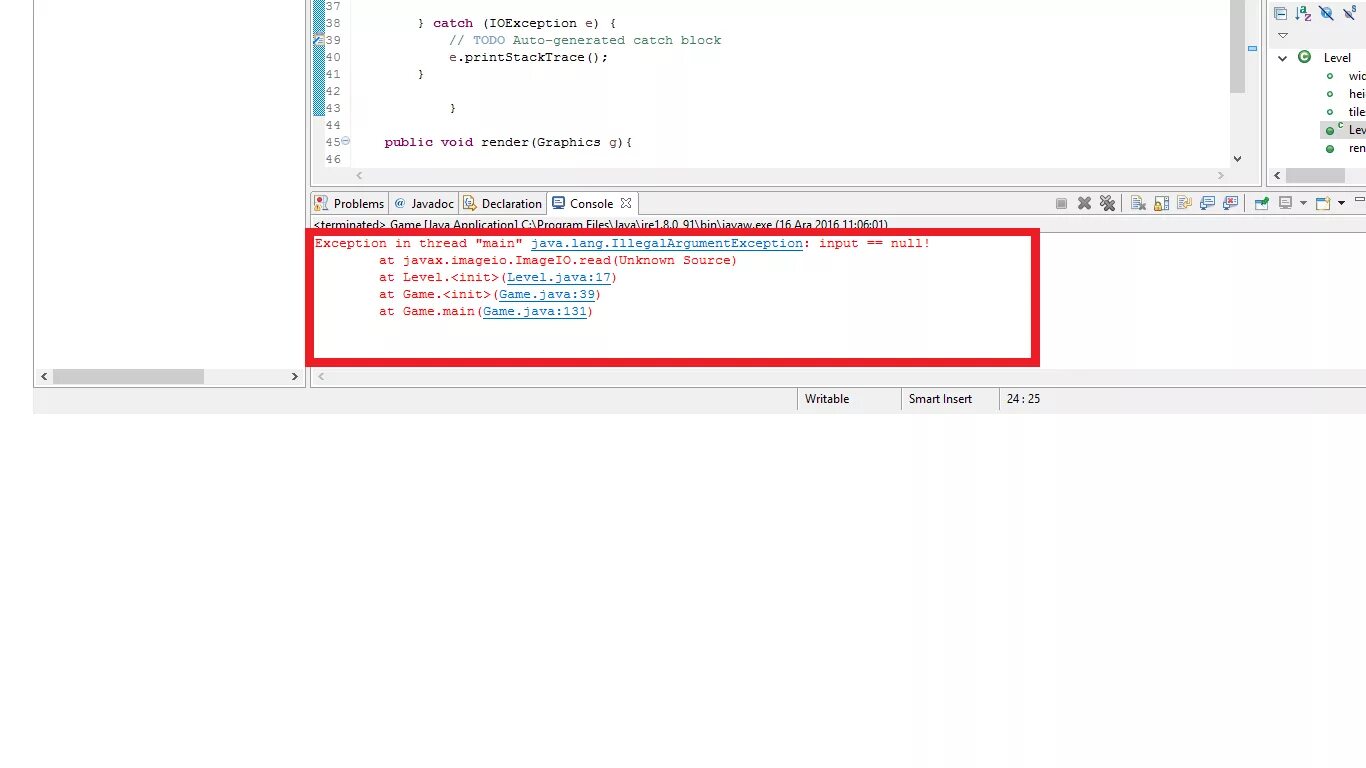This screenshot has height=768, width=1366.
Task: Click the e.printStackTrace() line in editor
Action: tap(528, 57)
